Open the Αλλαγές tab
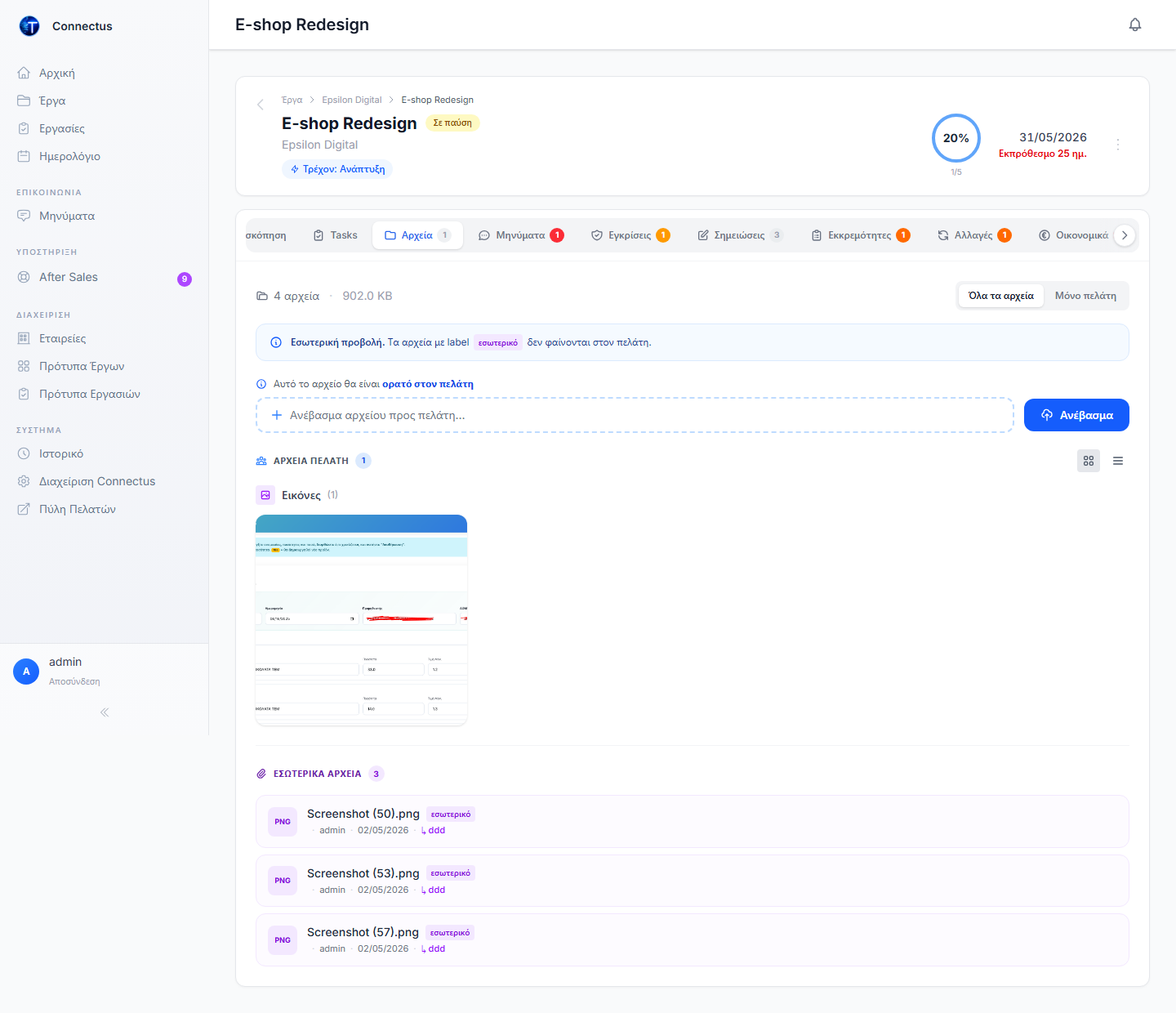Screen dimensions: 1176x1013 (x=974, y=235)
